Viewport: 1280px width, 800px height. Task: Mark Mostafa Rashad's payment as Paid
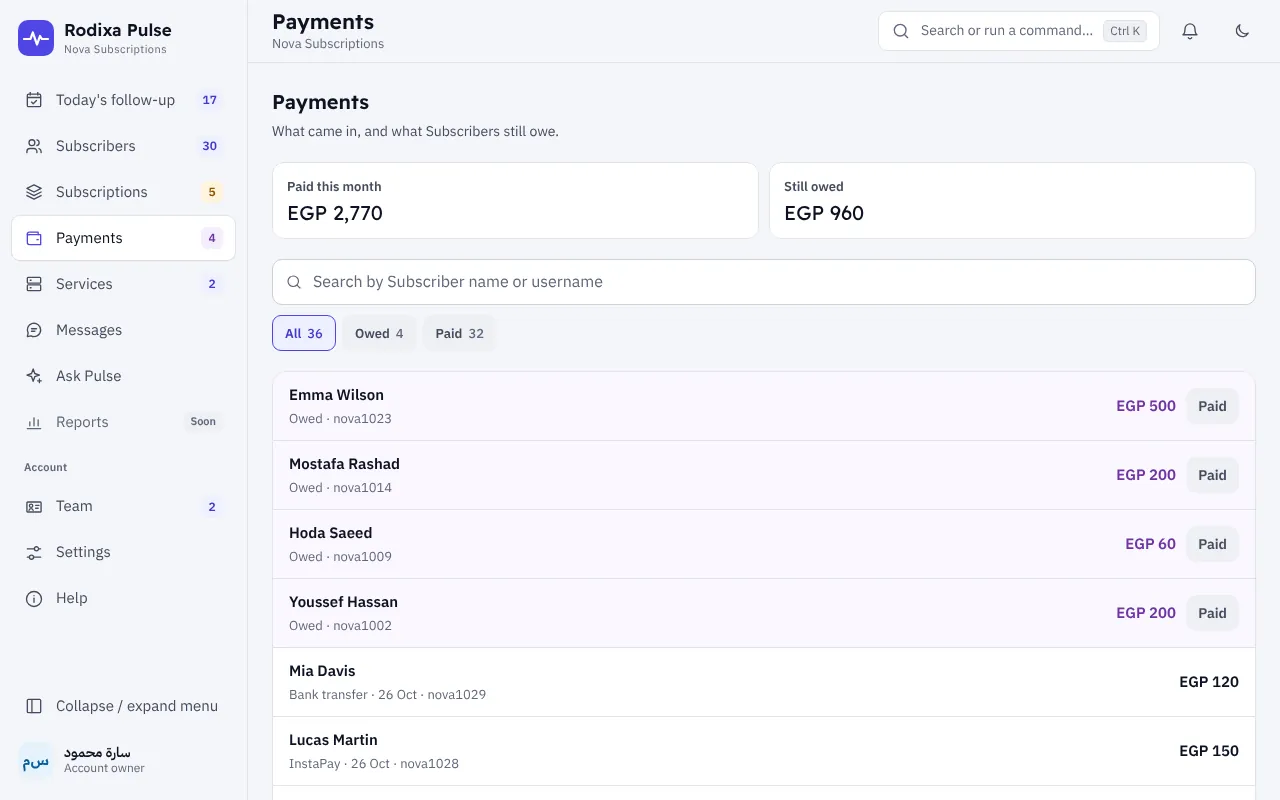pyautogui.click(x=1212, y=475)
